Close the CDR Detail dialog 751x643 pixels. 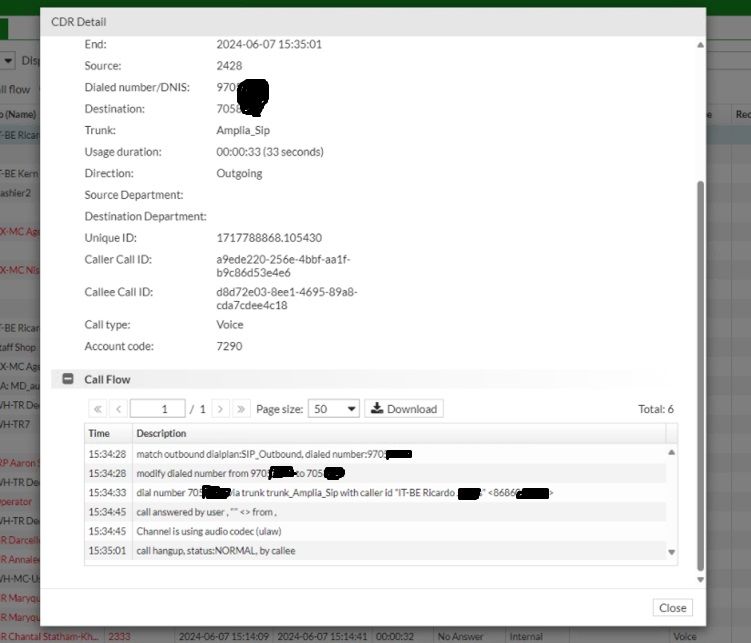pos(672,608)
